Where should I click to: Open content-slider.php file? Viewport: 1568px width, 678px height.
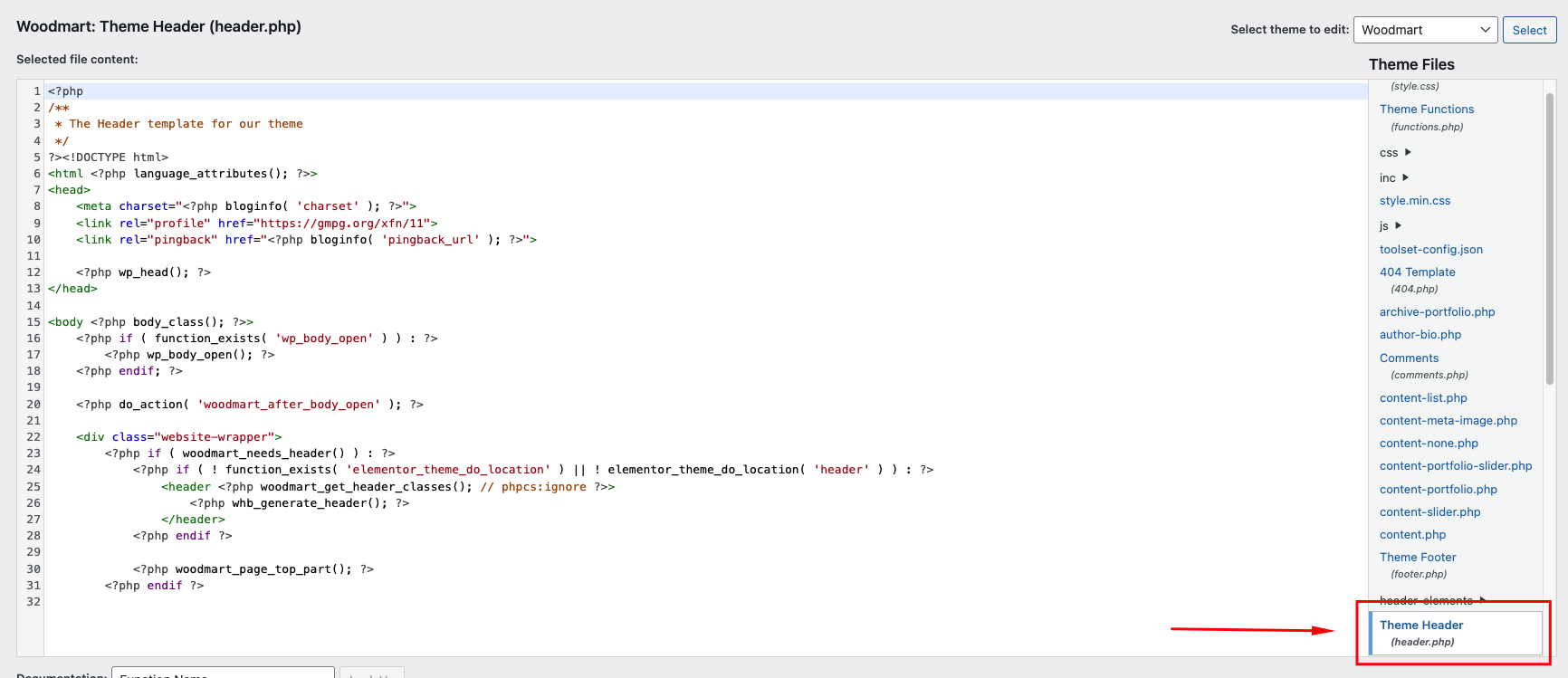coord(1429,512)
